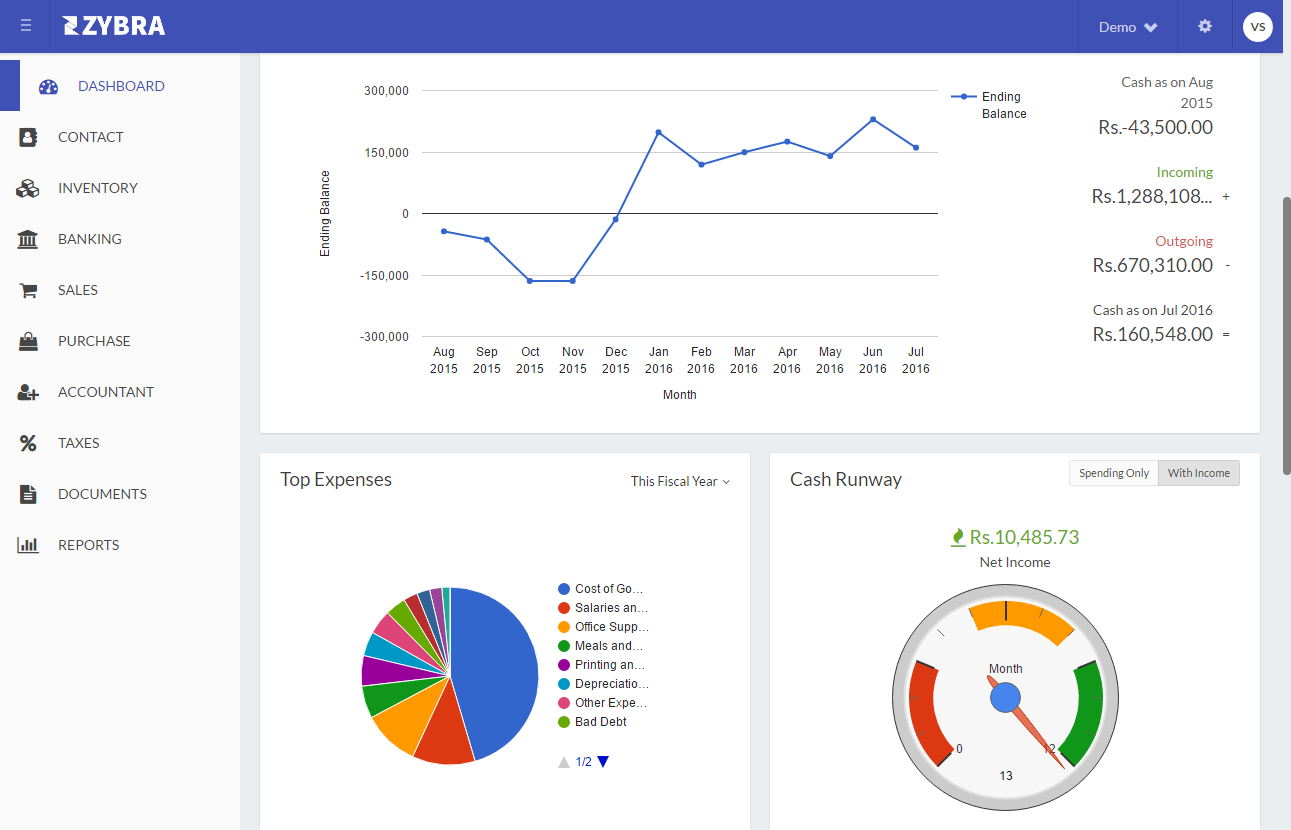
Task: Click the green gauge arc segment
Action: point(1083,713)
